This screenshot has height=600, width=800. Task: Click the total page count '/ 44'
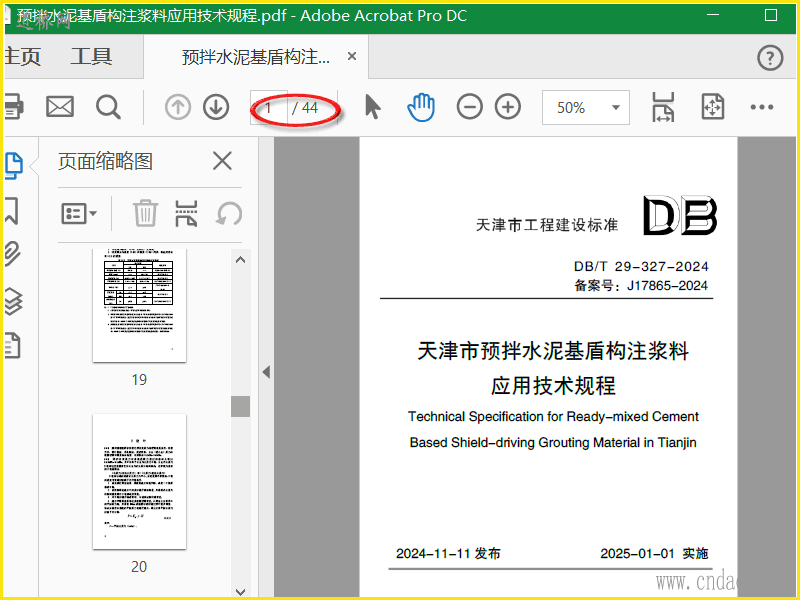305,108
